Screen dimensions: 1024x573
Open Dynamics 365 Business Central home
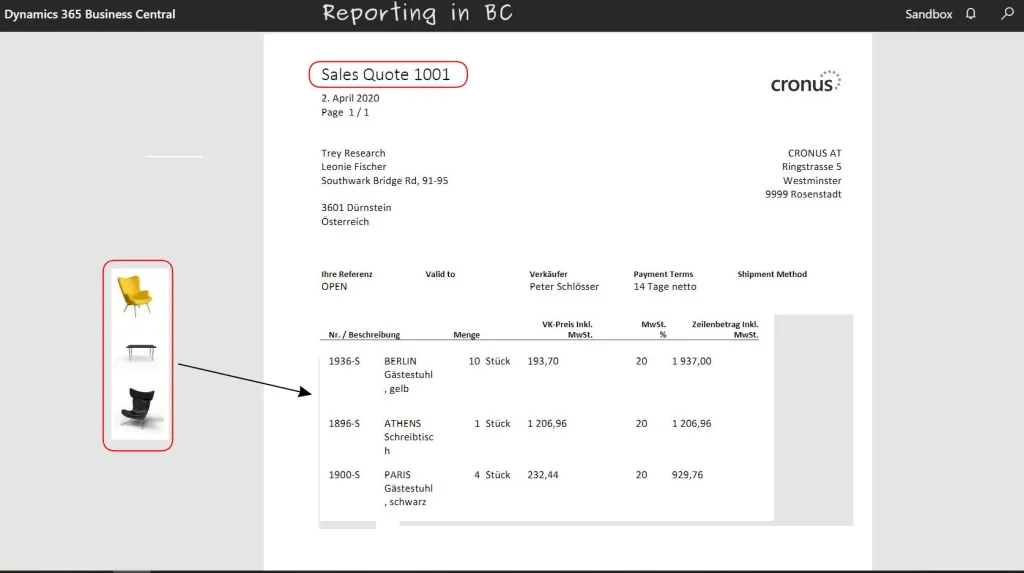[x=90, y=14]
